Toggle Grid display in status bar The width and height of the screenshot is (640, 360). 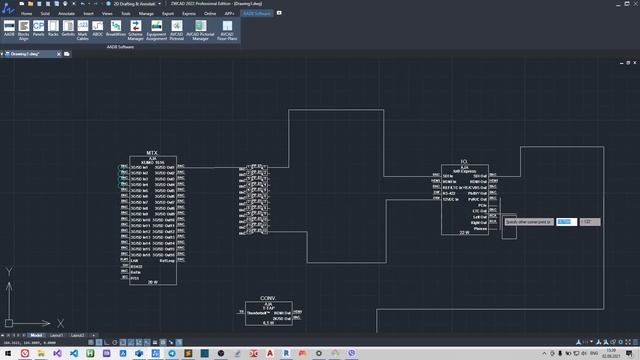[99, 342]
